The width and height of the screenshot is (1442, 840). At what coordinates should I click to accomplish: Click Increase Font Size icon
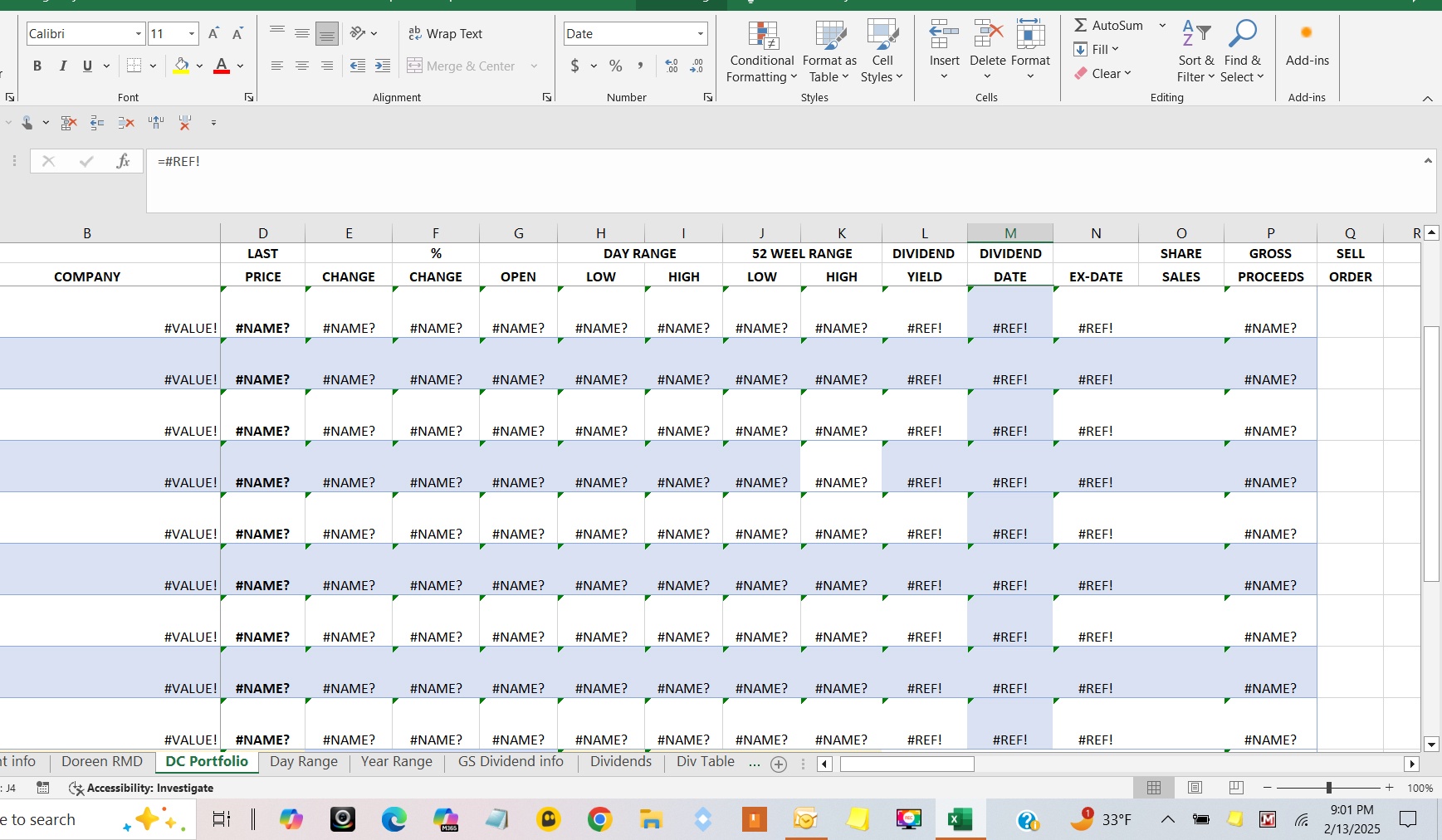click(213, 34)
